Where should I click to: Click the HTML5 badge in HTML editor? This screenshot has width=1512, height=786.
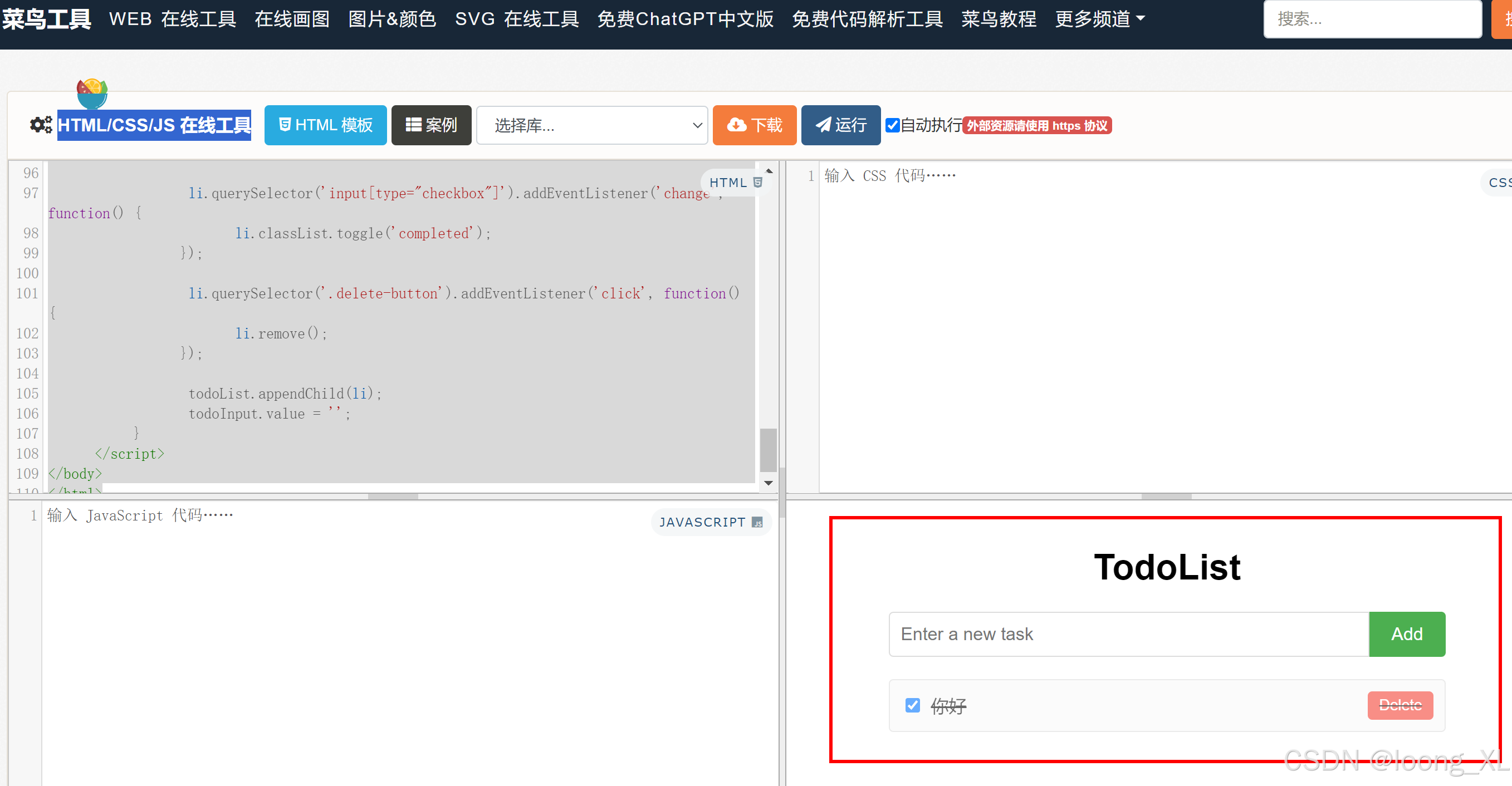click(758, 183)
